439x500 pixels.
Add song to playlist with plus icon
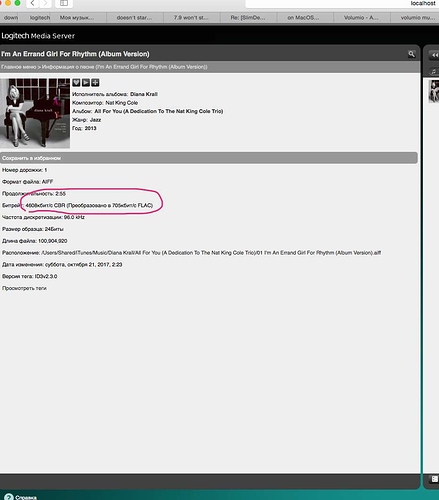click(x=95, y=83)
